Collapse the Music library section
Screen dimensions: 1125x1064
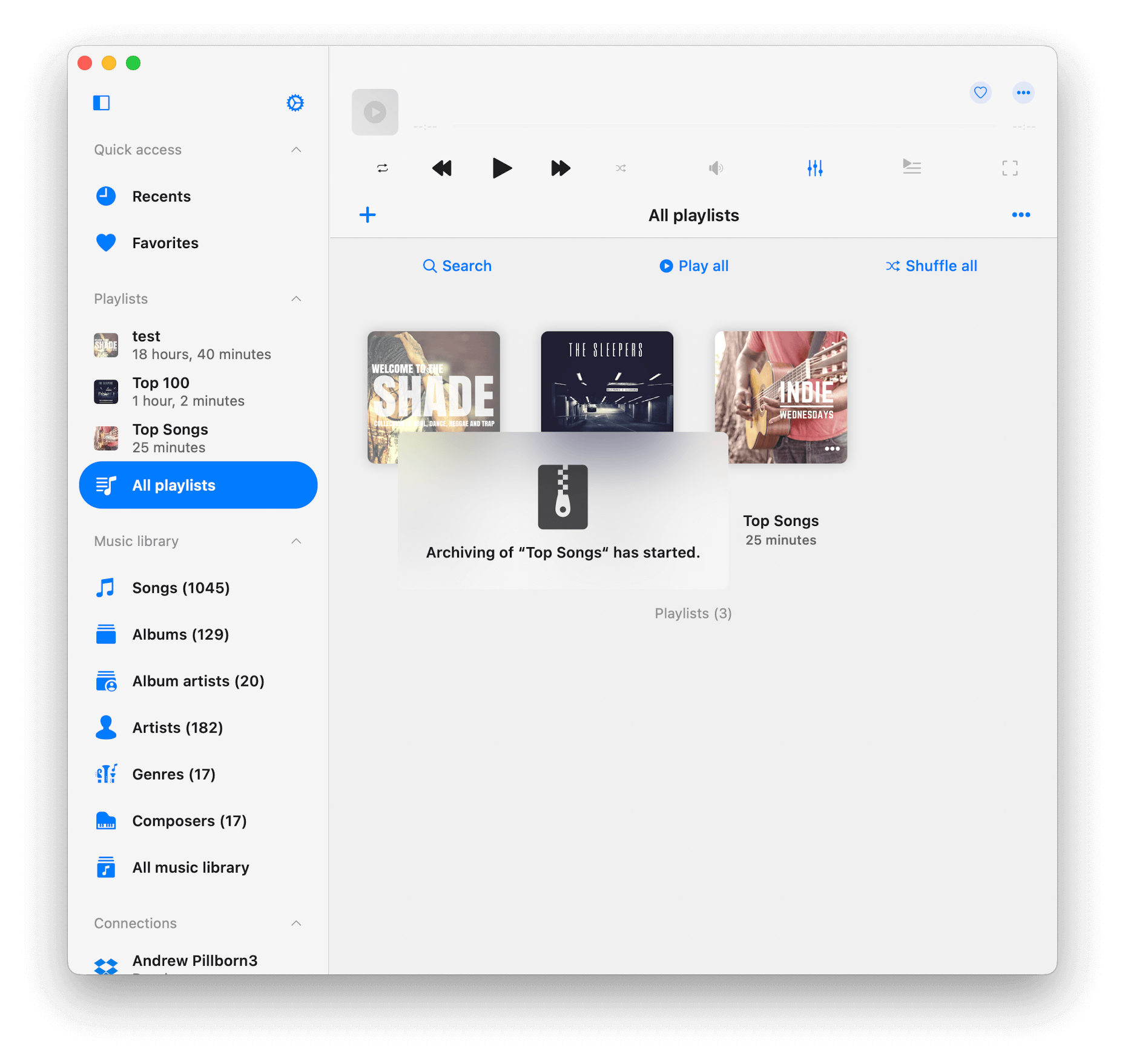point(296,541)
